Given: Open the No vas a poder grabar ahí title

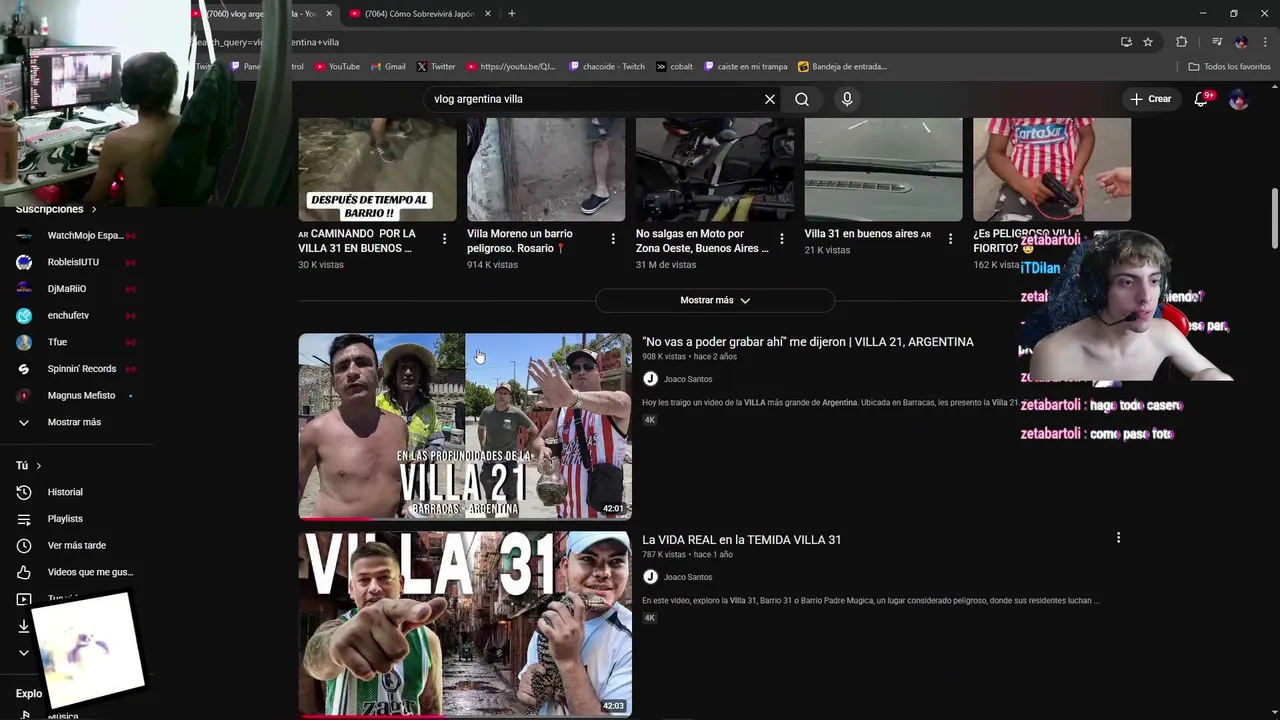Looking at the screenshot, I should coord(808,342).
